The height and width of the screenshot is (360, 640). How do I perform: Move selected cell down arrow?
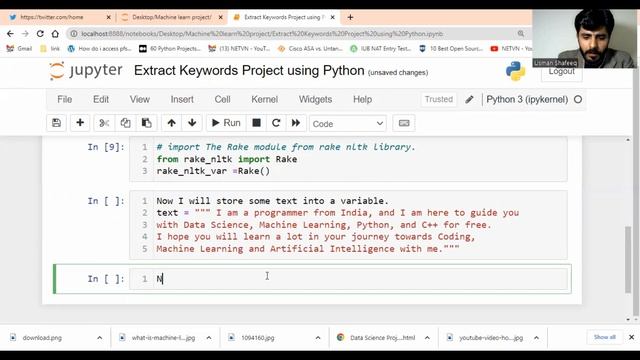192,123
